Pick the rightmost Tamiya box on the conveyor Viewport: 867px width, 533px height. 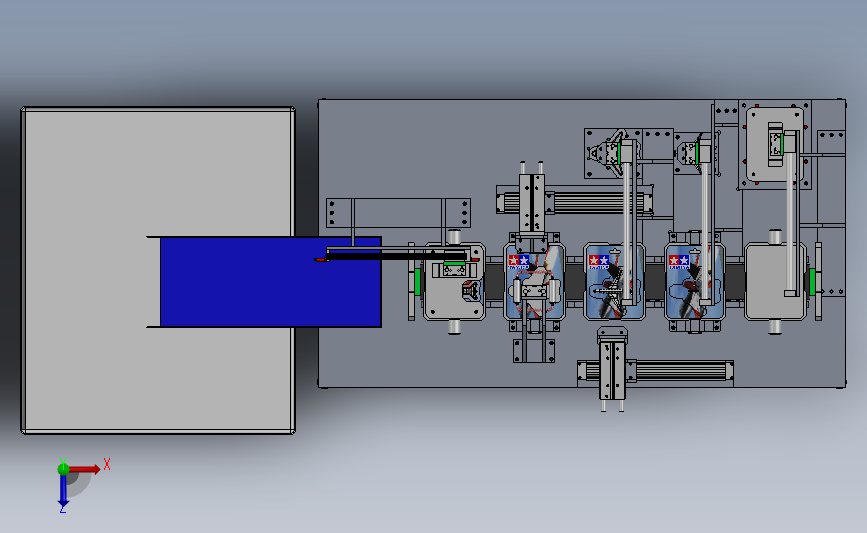coord(694,281)
